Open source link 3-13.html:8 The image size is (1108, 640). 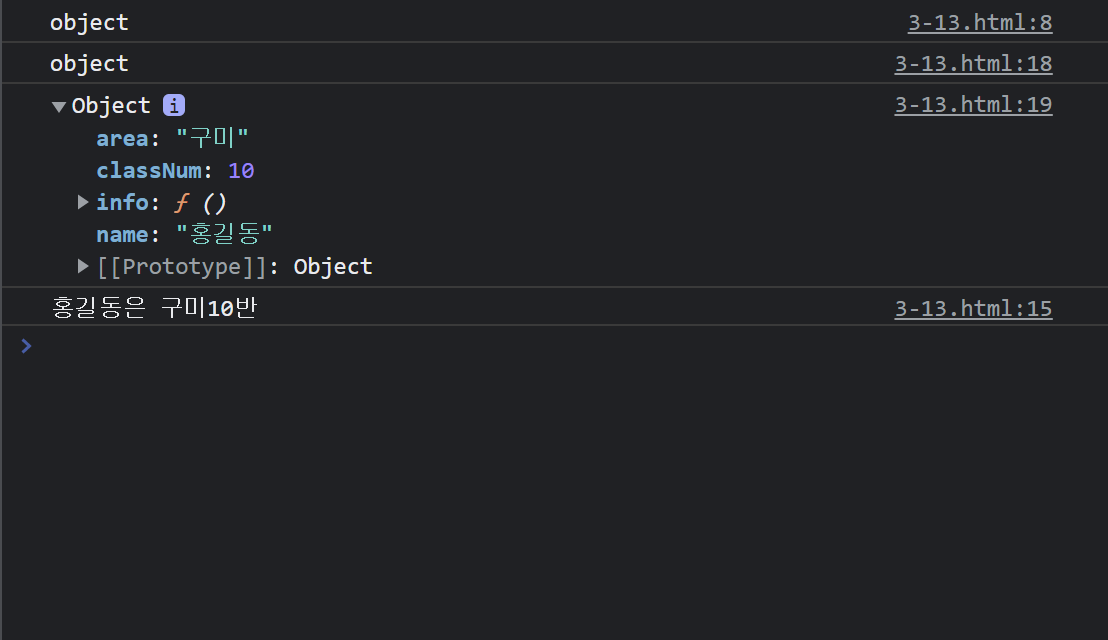coord(979,22)
